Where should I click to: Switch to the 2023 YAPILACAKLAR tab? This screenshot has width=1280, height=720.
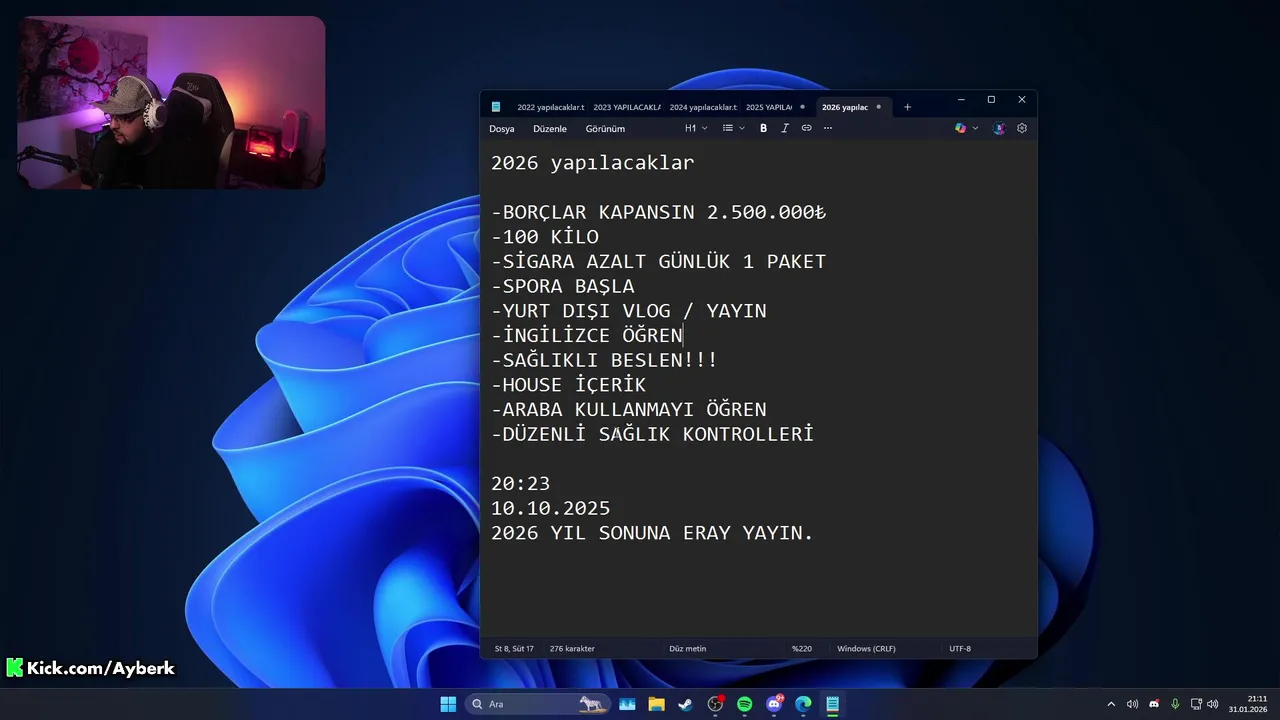[626, 107]
